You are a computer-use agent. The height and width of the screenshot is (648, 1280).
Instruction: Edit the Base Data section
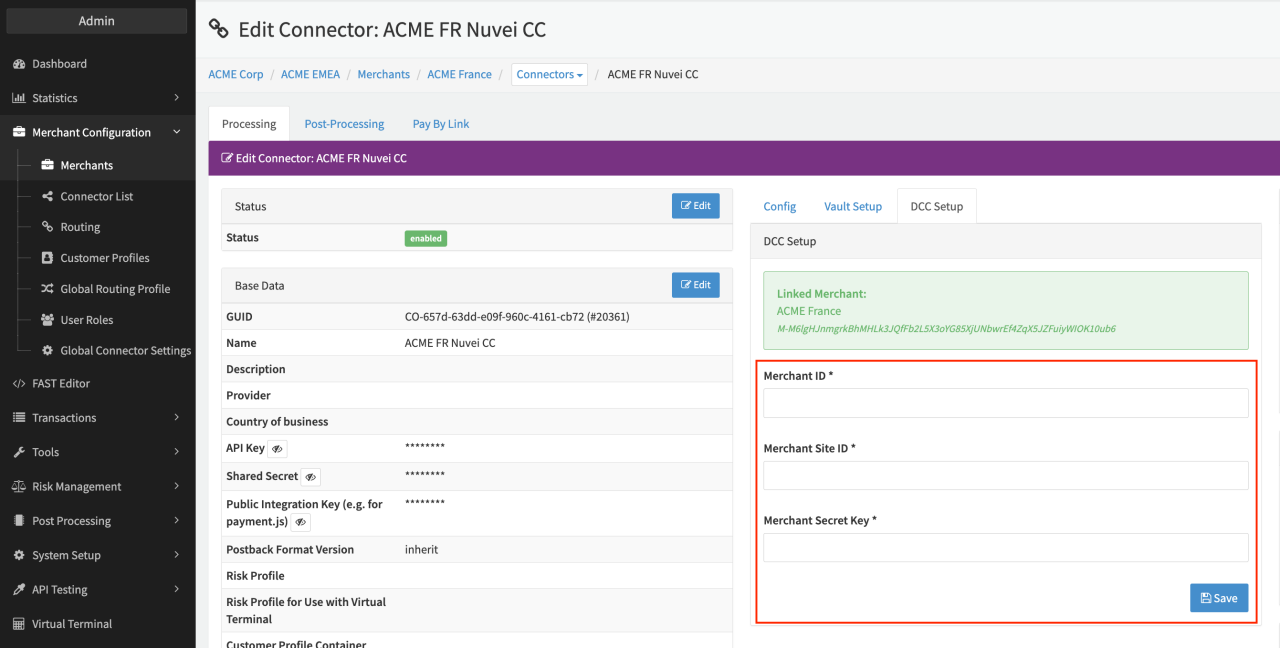(x=695, y=285)
